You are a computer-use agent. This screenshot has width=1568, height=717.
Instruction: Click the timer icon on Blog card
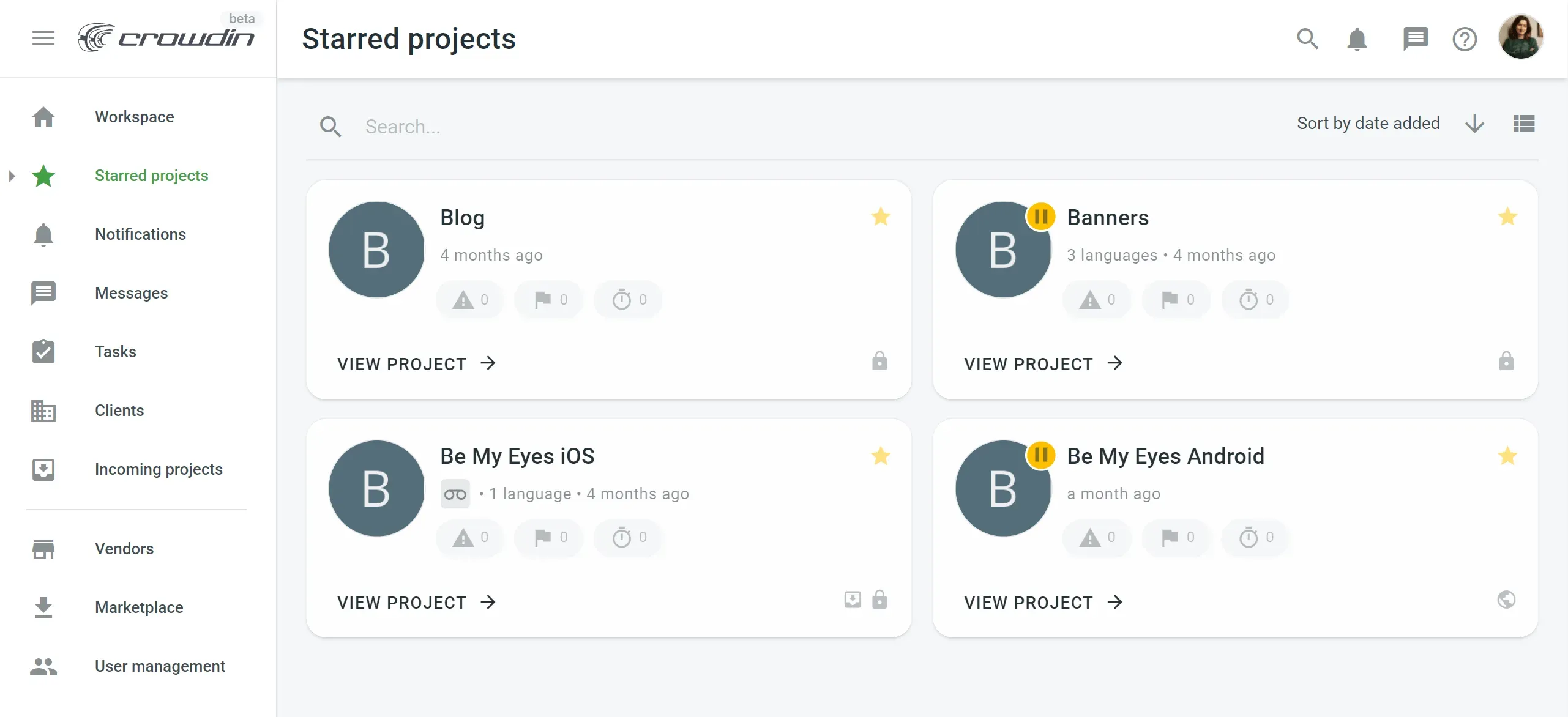[x=622, y=300]
